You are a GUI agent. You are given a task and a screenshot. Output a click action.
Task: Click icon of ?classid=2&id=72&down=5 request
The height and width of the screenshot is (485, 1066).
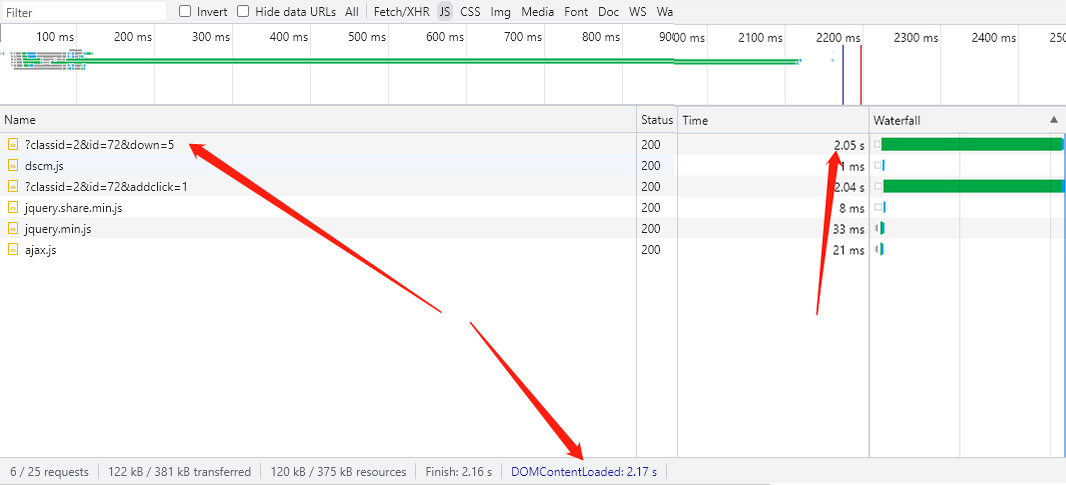pyautogui.click(x=13, y=145)
